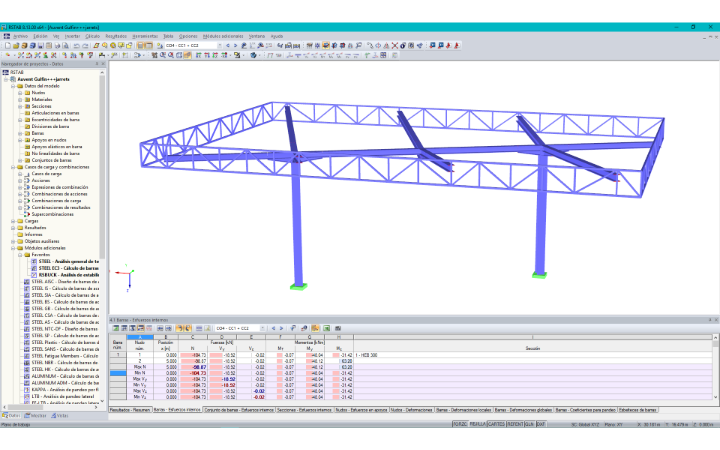720x450 pixels.
Task: Switch to Esbelteces de barras tab
Action: coord(637,410)
